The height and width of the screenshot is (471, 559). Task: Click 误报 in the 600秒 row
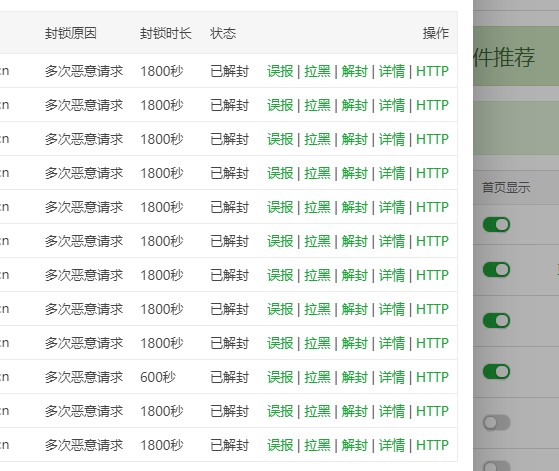pyautogui.click(x=280, y=377)
